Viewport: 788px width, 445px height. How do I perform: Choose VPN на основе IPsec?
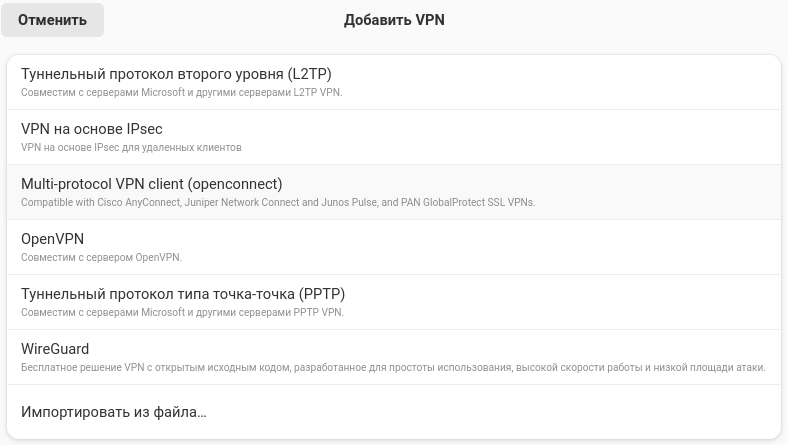pos(92,129)
